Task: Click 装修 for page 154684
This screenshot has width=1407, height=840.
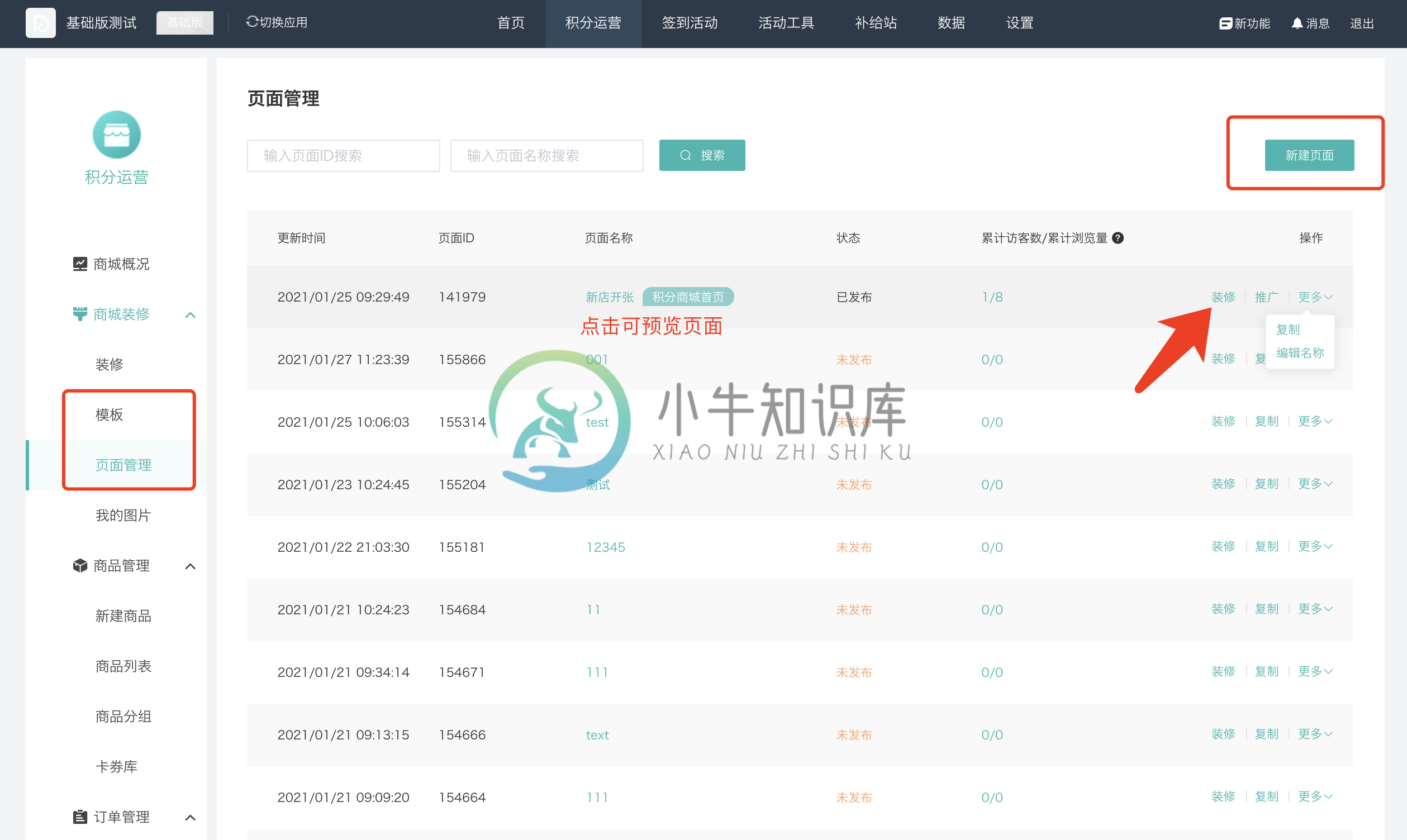Action: pyautogui.click(x=1223, y=608)
